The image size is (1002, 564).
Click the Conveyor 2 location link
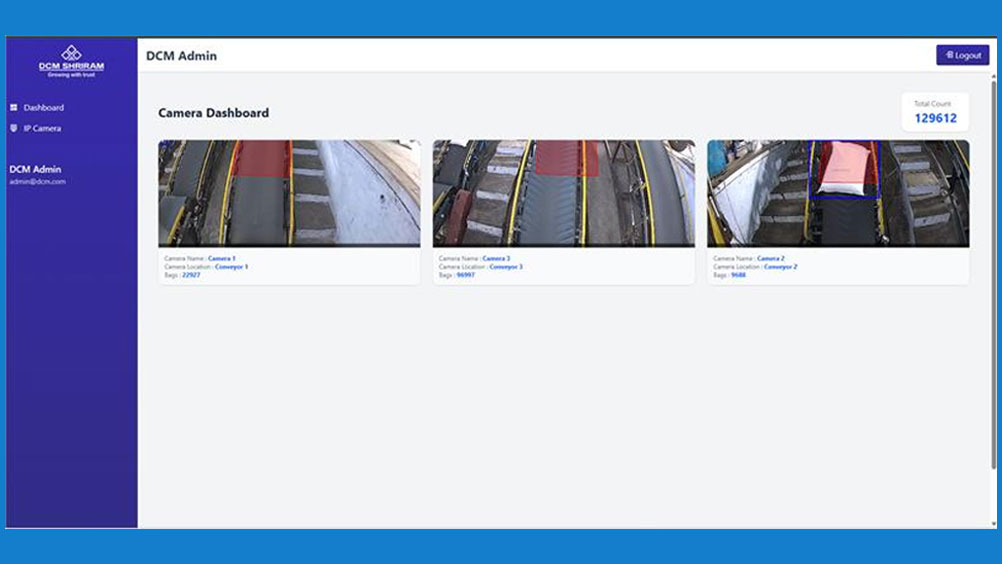pyautogui.click(x=780, y=267)
